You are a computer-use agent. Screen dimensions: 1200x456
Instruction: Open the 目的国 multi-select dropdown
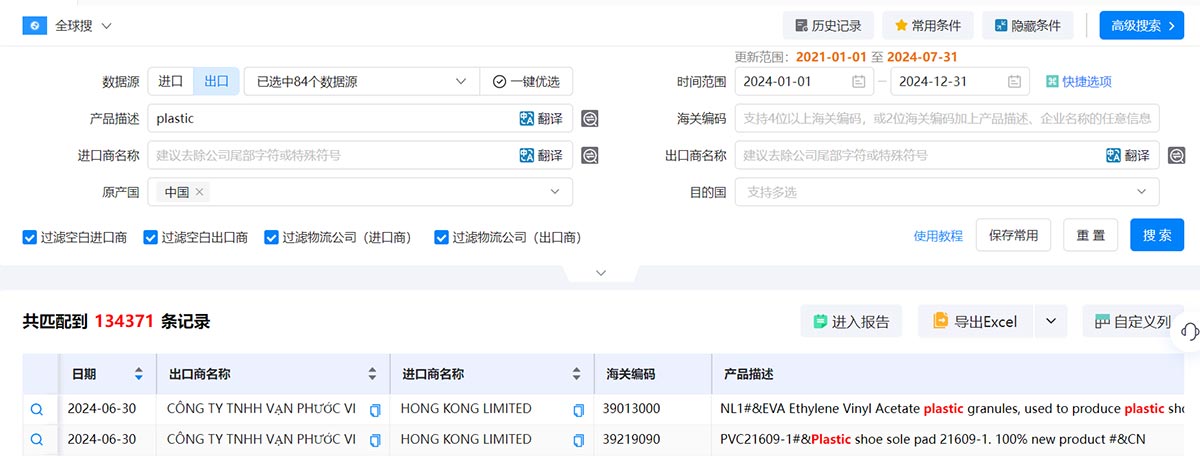pyautogui.click(x=947, y=192)
